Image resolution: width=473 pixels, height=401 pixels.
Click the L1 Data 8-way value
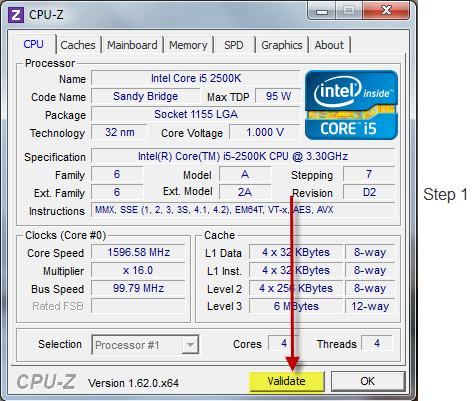(x=370, y=252)
